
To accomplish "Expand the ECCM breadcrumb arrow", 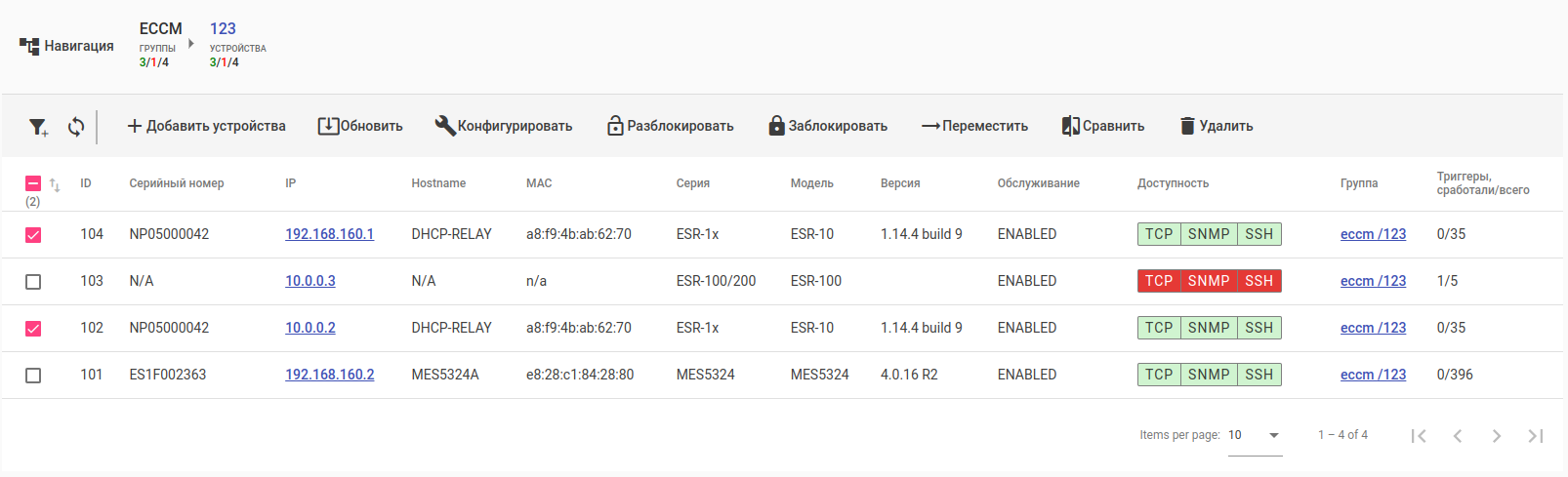I will pyautogui.click(x=191, y=44).
